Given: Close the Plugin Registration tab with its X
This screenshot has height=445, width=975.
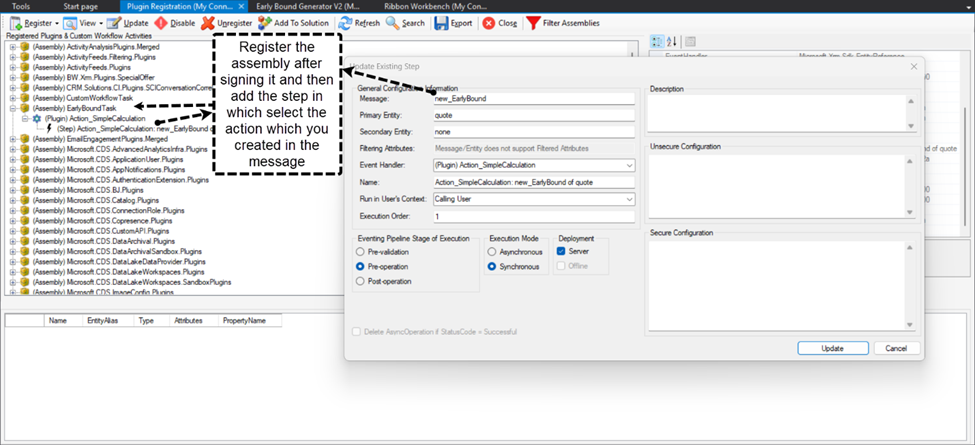Looking at the screenshot, I should 241,6.
